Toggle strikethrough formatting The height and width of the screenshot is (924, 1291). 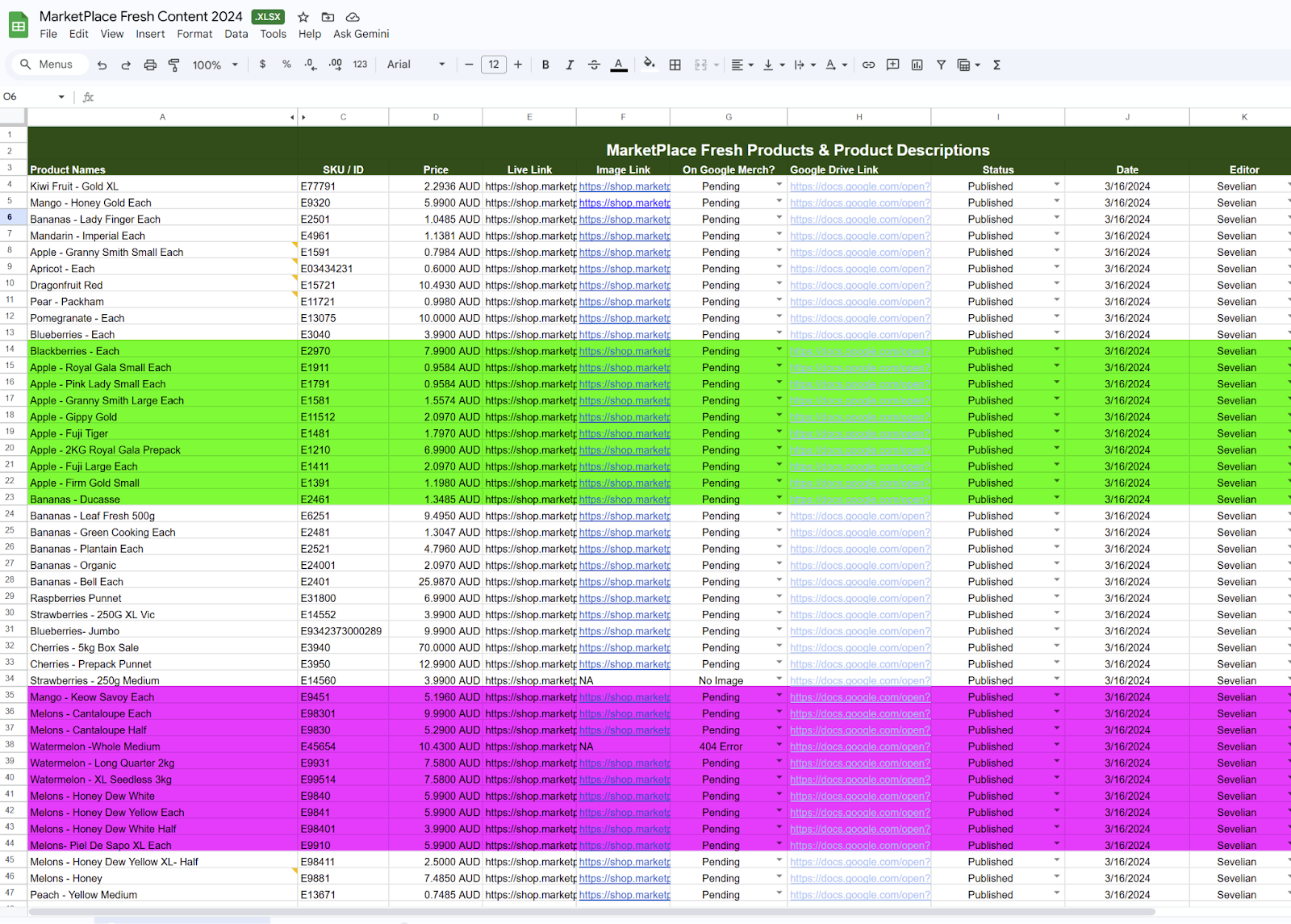[x=594, y=65]
